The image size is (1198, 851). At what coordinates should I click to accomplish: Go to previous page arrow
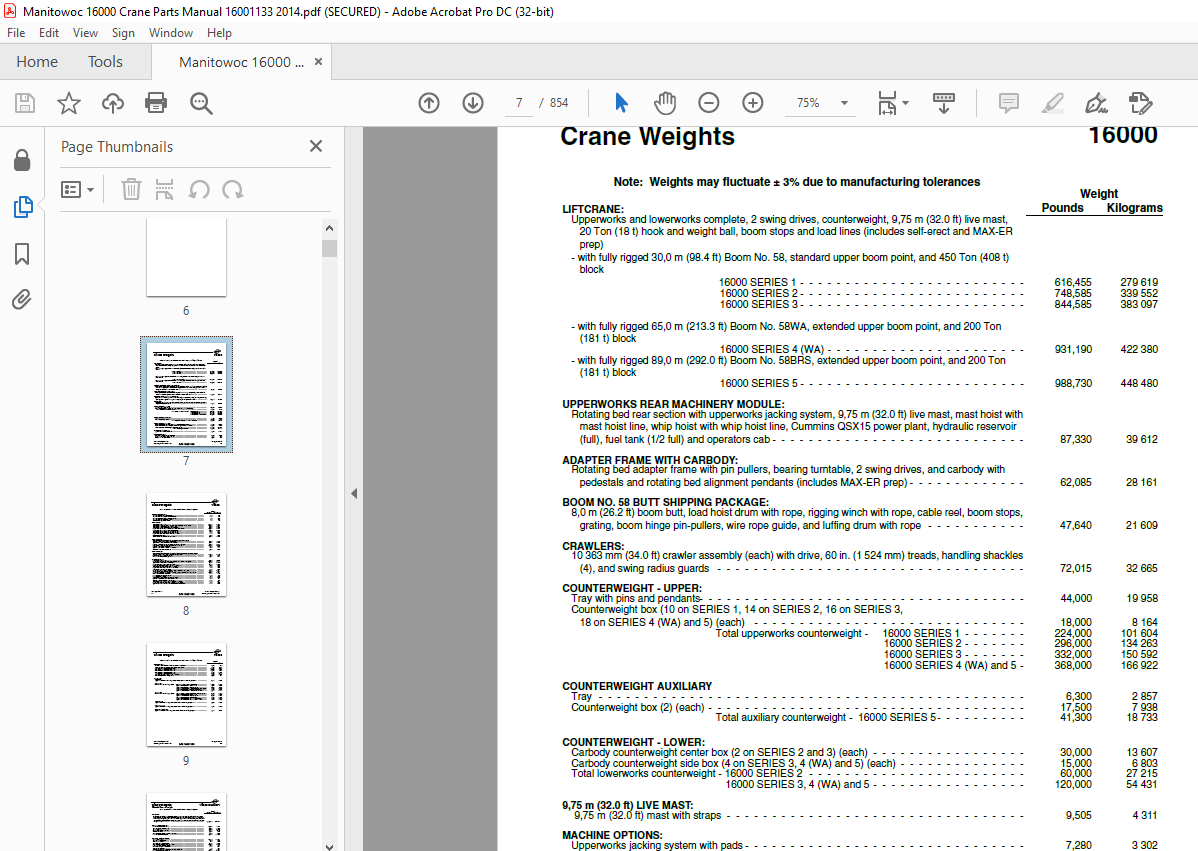coord(429,102)
